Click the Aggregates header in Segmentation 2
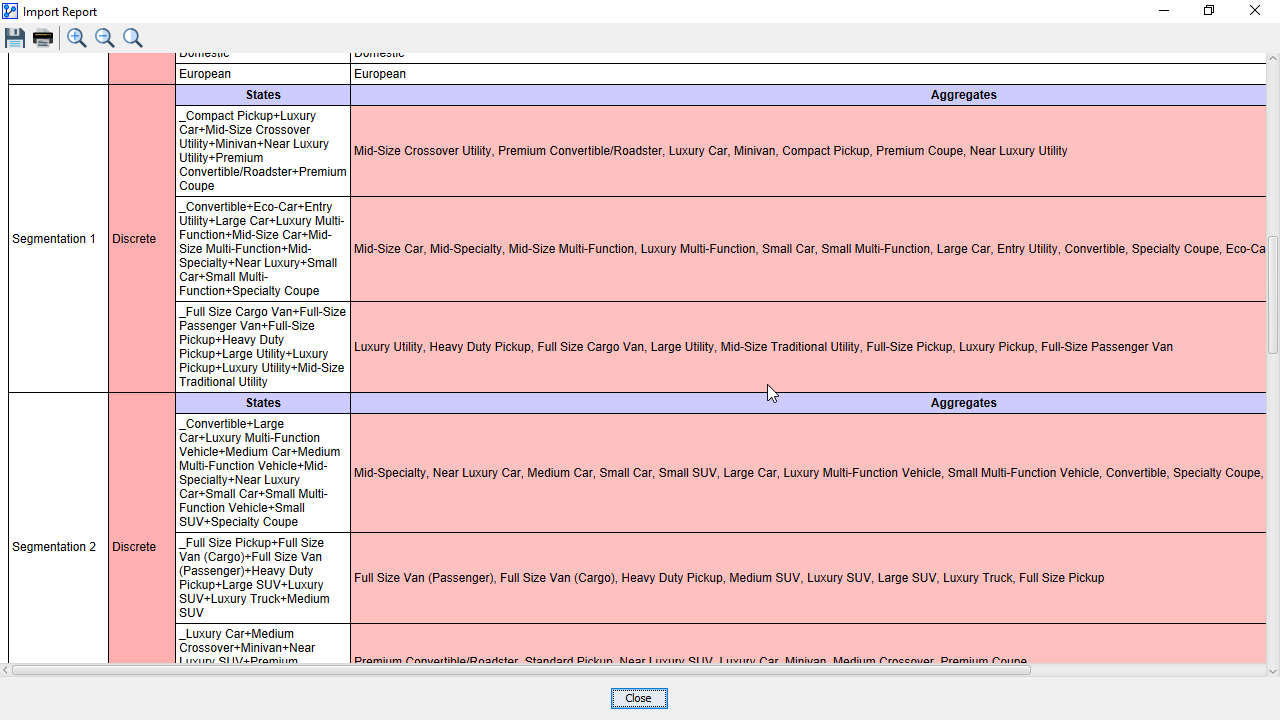Screen dimensions: 1280x720 (x=808, y=403)
